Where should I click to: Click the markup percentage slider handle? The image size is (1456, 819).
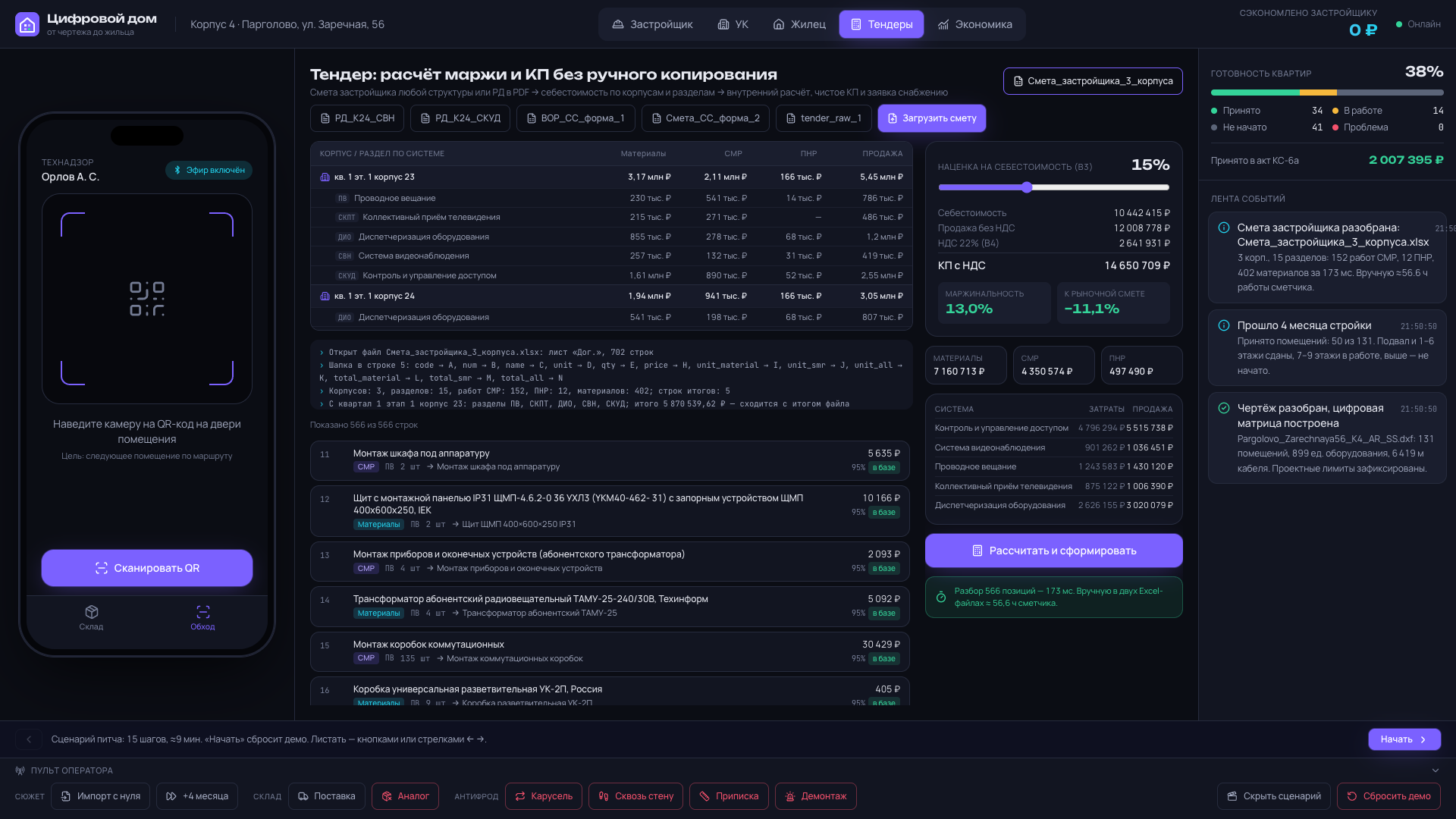pos(1027,187)
